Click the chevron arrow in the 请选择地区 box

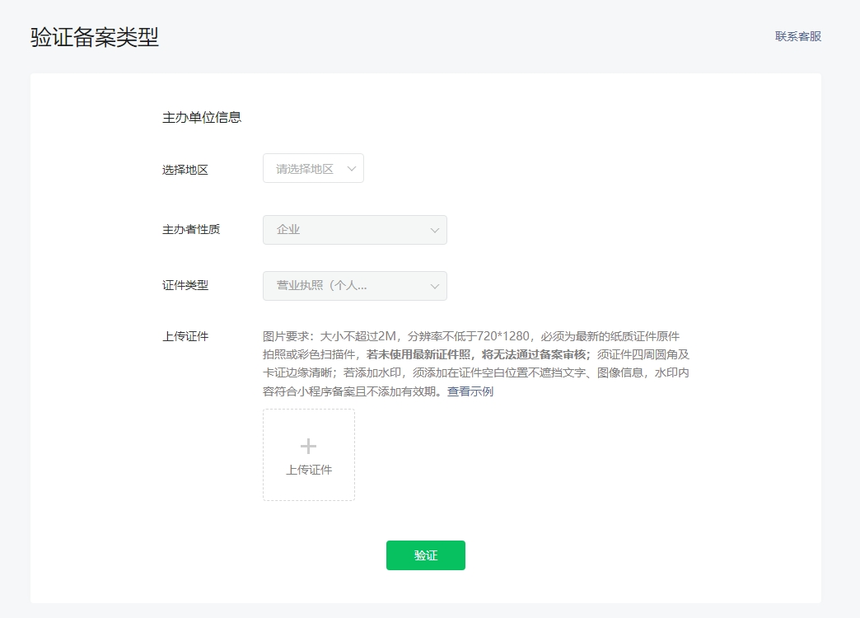pos(351,169)
